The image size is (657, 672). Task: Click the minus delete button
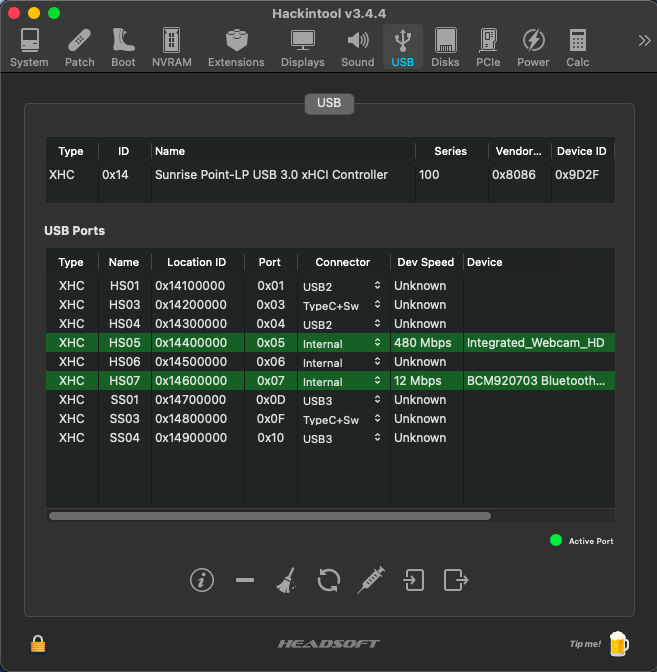(x=245, y=580)
